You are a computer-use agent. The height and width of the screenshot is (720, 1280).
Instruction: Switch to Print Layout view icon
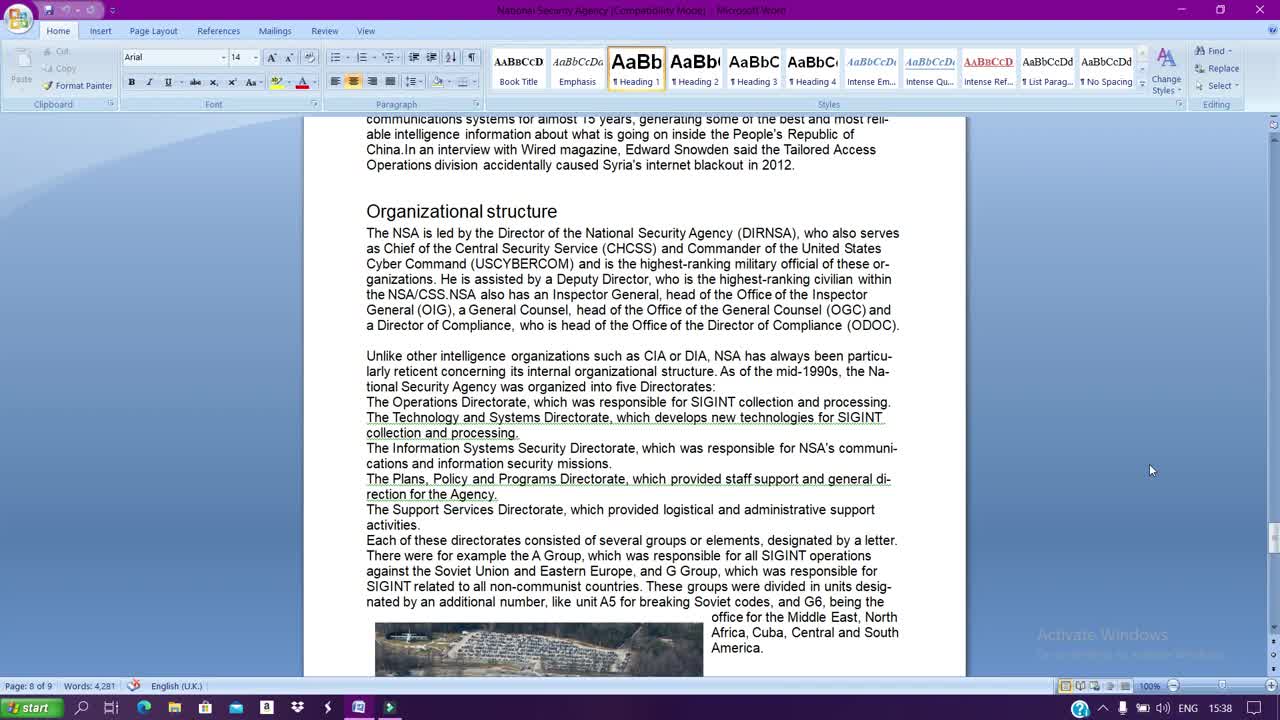tap(1066, 686)
